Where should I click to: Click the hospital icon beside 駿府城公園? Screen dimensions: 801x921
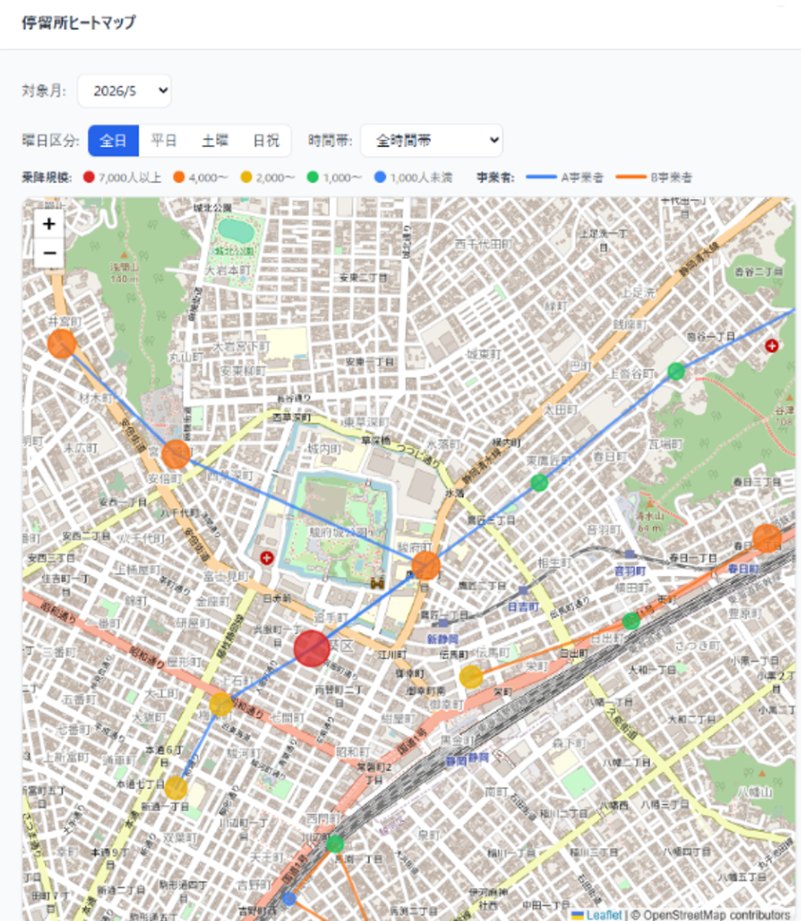[x=267, y=557]
